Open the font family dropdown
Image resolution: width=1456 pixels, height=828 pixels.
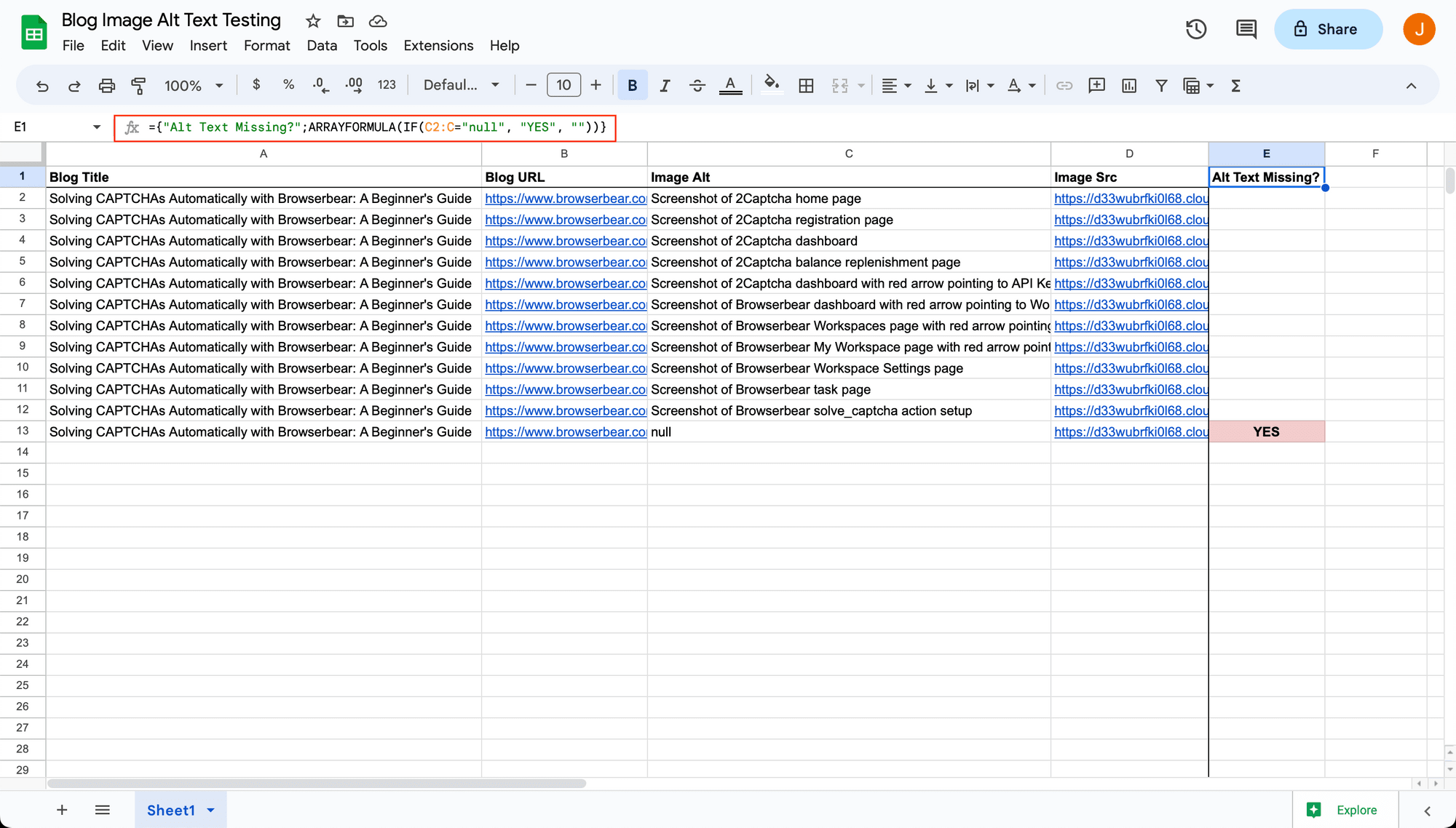coord(461,85)
